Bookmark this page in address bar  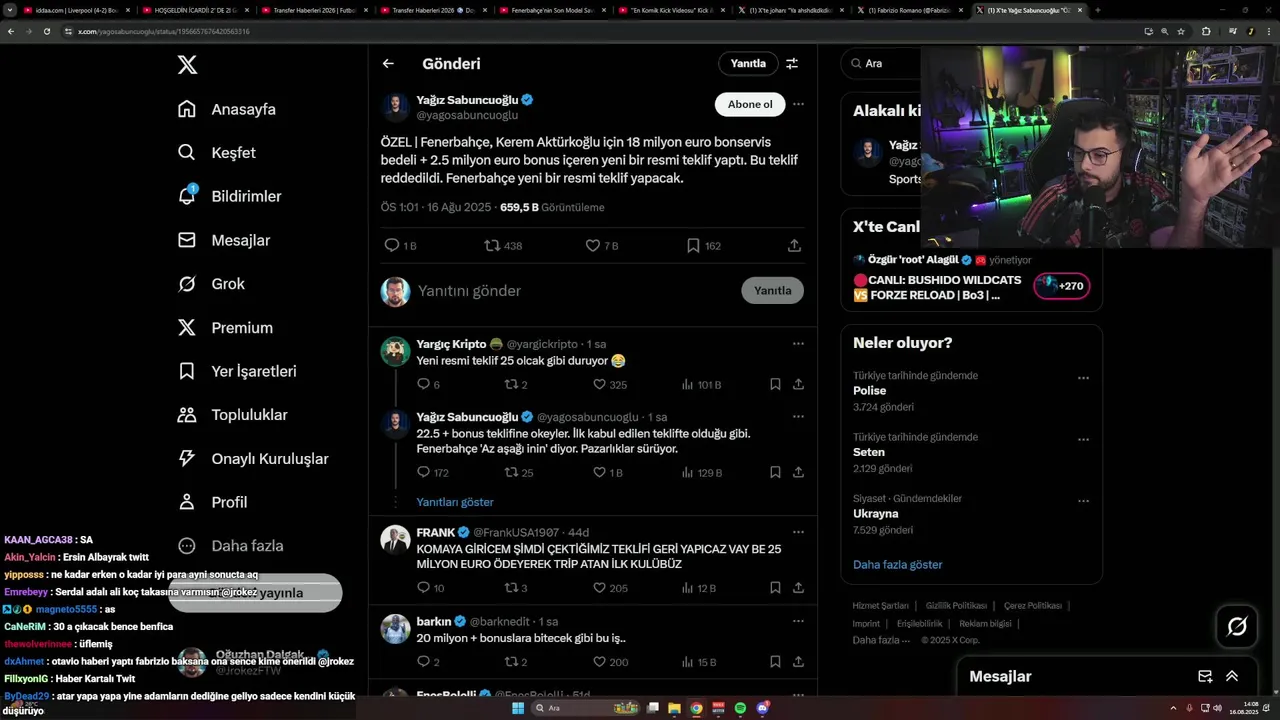[1181, 31]
